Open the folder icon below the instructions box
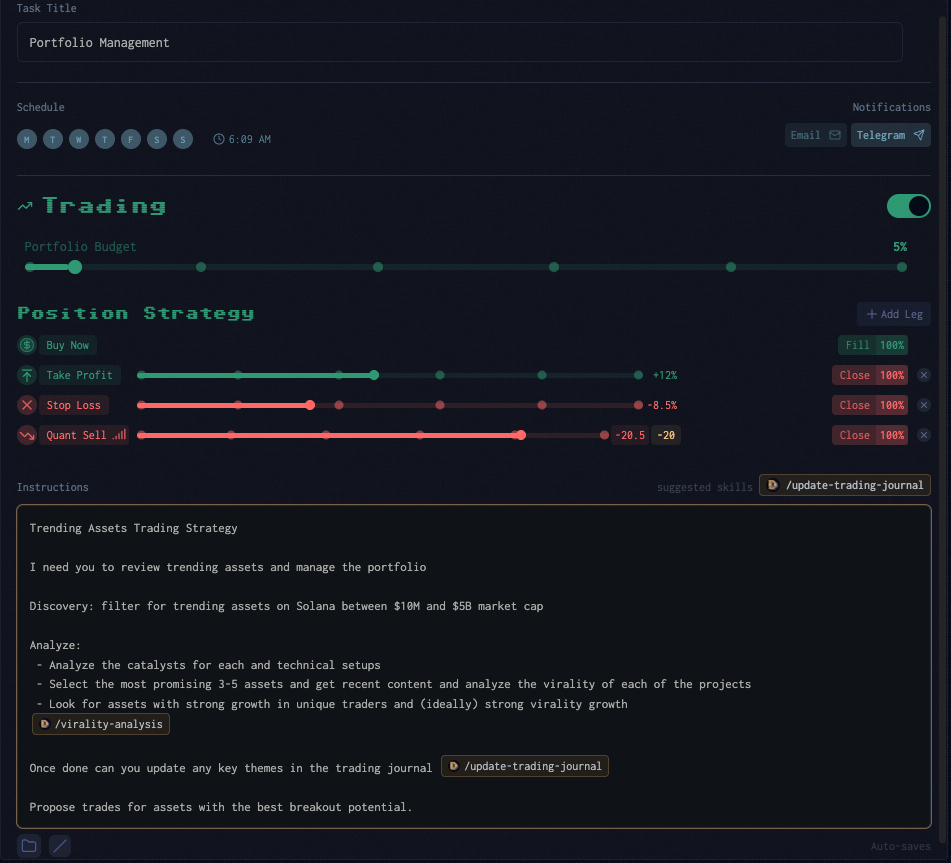Viewport: 951px width, 863px height. 28,845
